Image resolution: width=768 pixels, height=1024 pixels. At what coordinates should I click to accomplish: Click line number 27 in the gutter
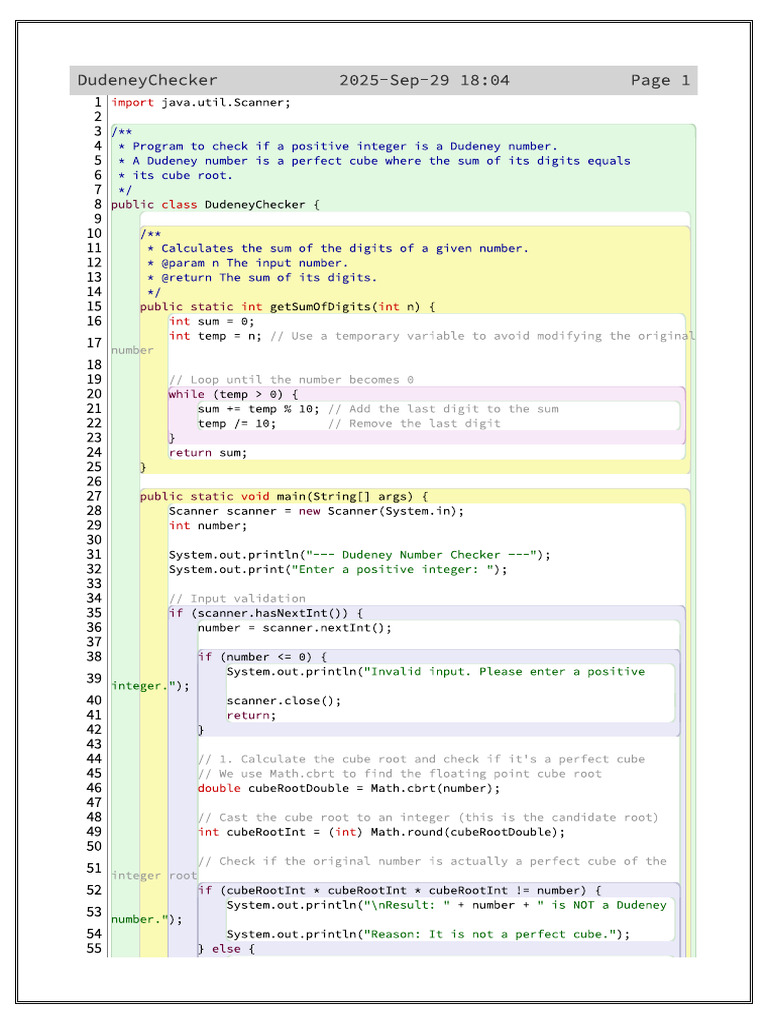click(x=94, y=496)
